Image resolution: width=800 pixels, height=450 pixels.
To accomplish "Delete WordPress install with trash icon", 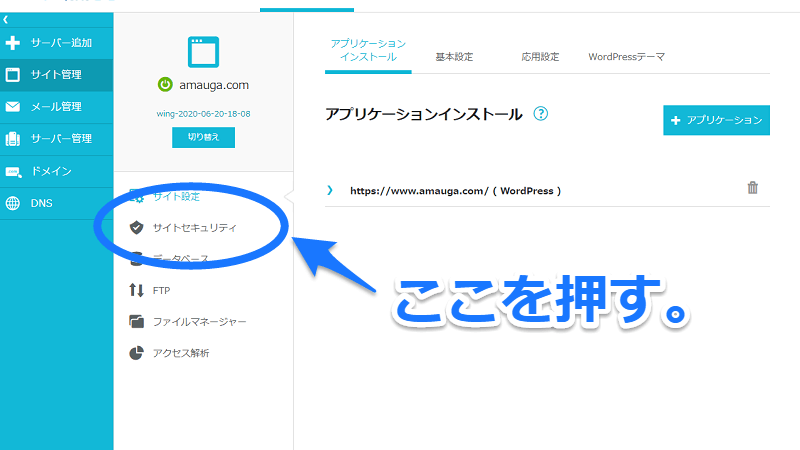I will [753, 188].
